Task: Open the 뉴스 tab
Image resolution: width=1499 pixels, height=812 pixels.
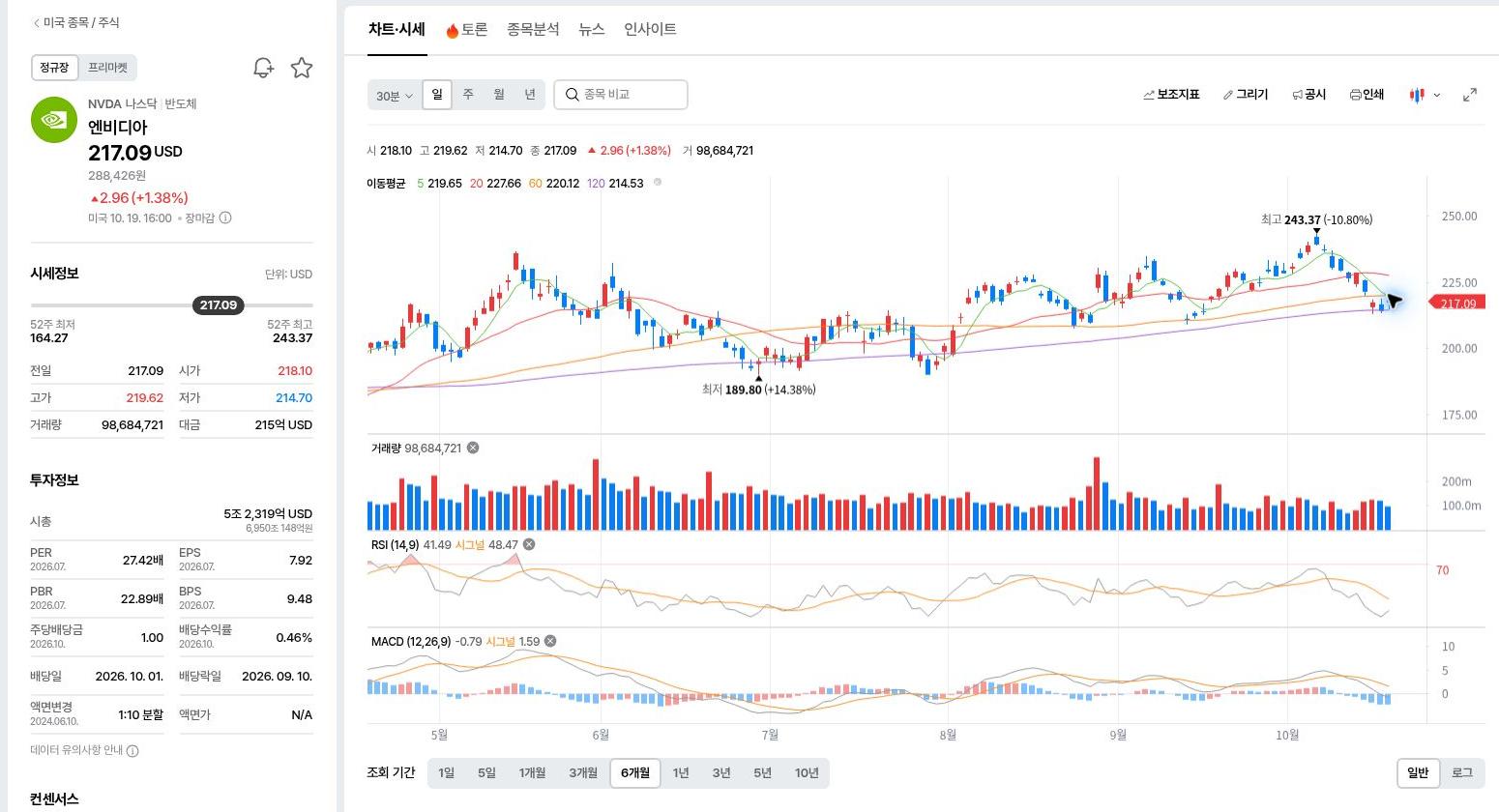Action: [592, 29]
